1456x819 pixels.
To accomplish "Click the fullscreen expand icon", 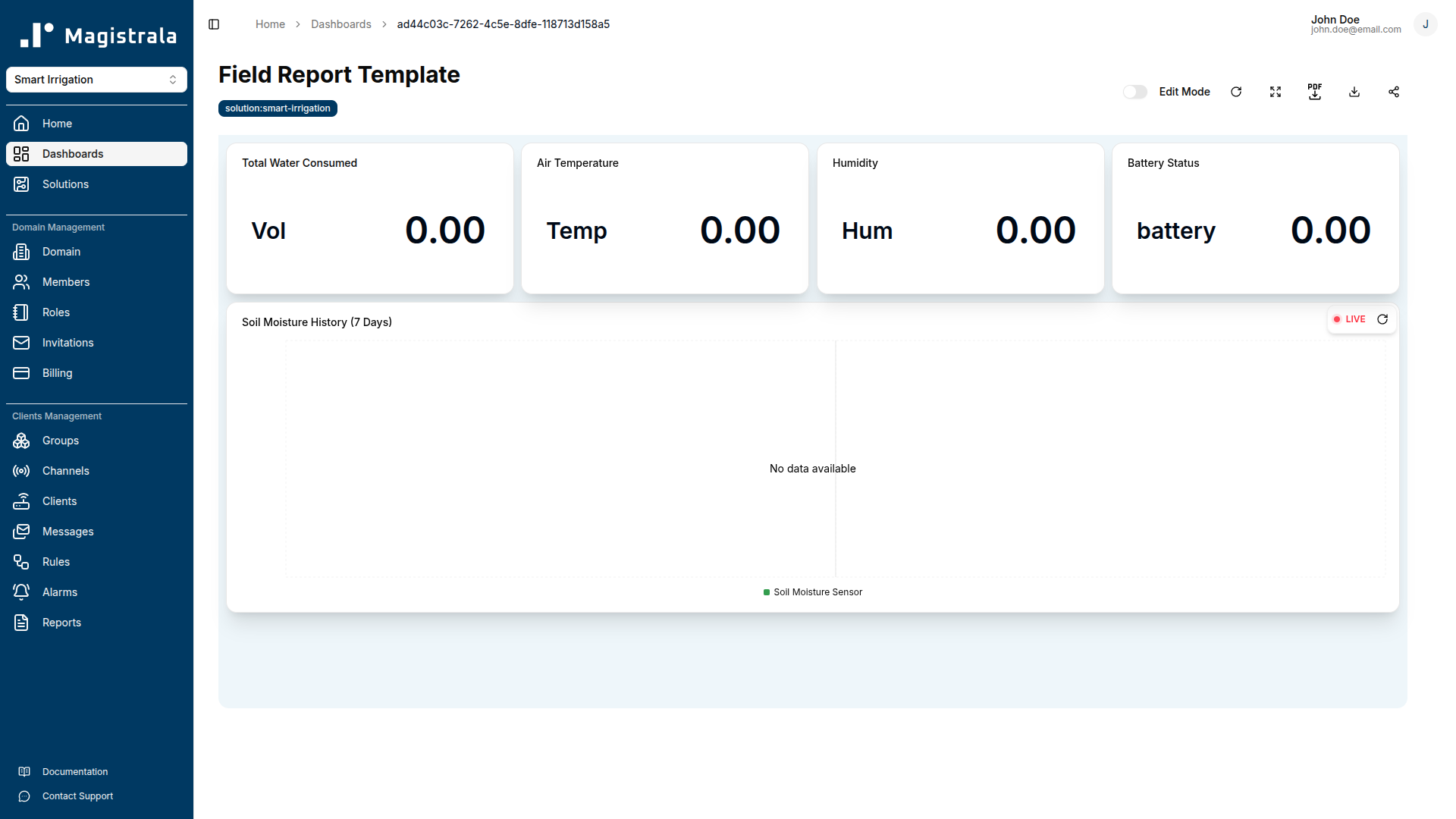I will pos(1275,92).
